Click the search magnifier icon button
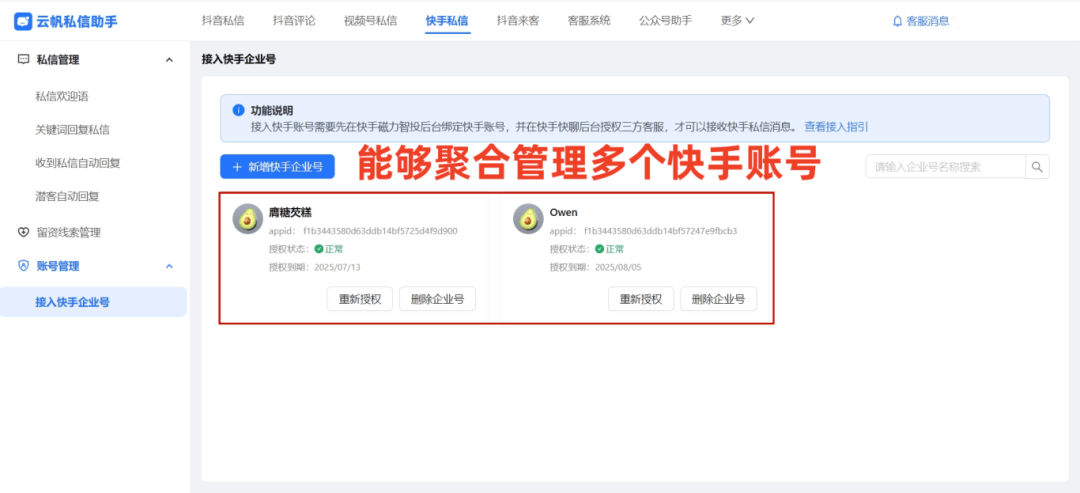 (1037, 167)
